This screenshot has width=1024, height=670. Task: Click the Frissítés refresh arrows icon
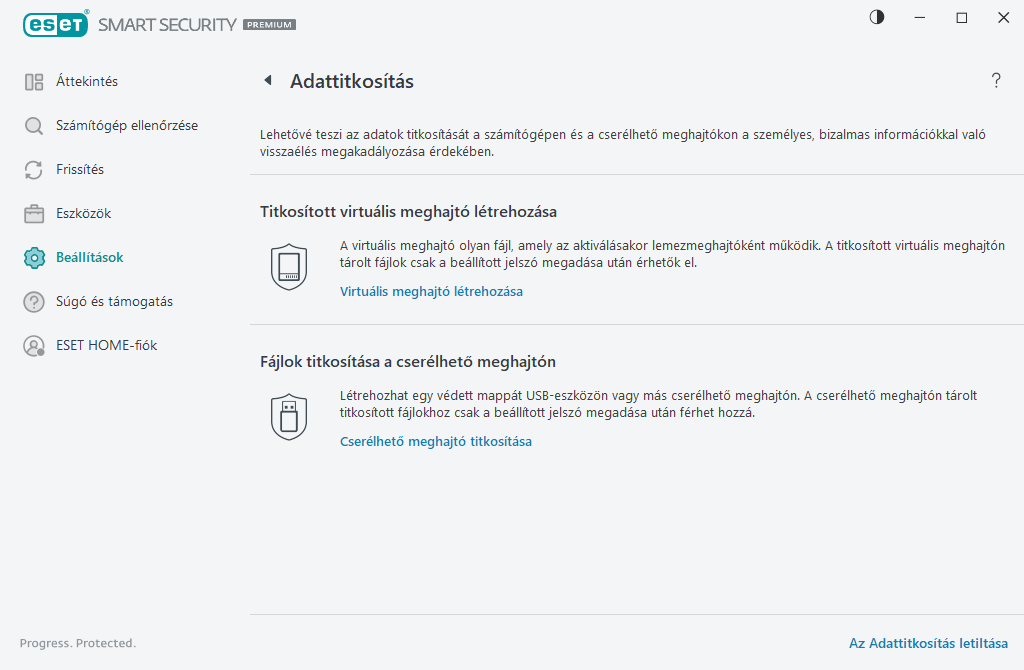tap(34, 170)
